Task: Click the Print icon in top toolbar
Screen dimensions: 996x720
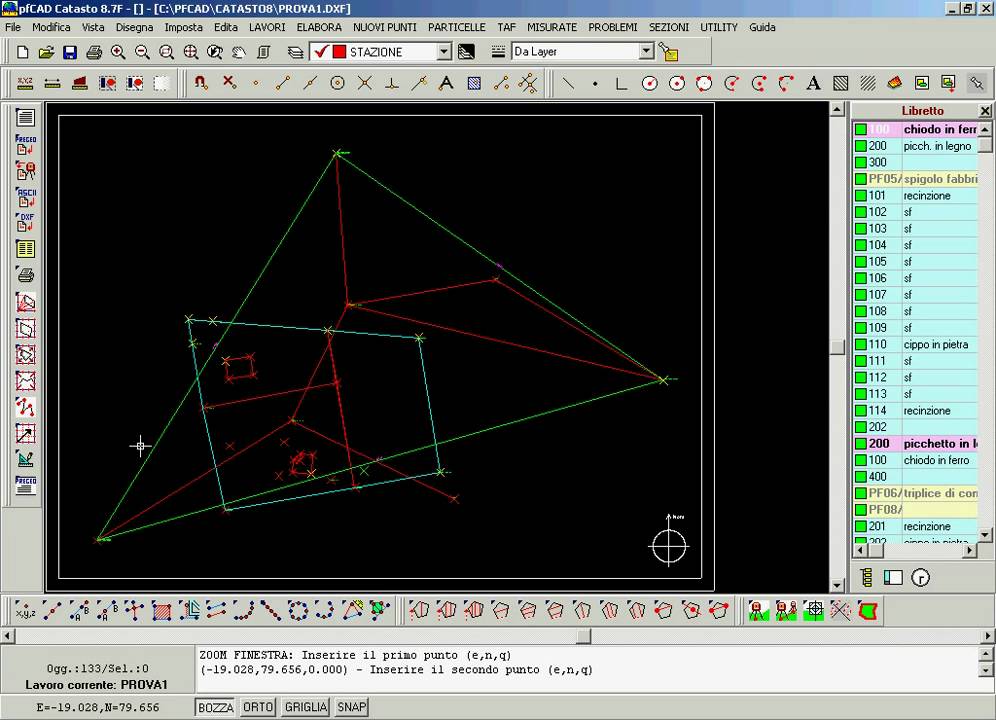Action: (94, 52)
